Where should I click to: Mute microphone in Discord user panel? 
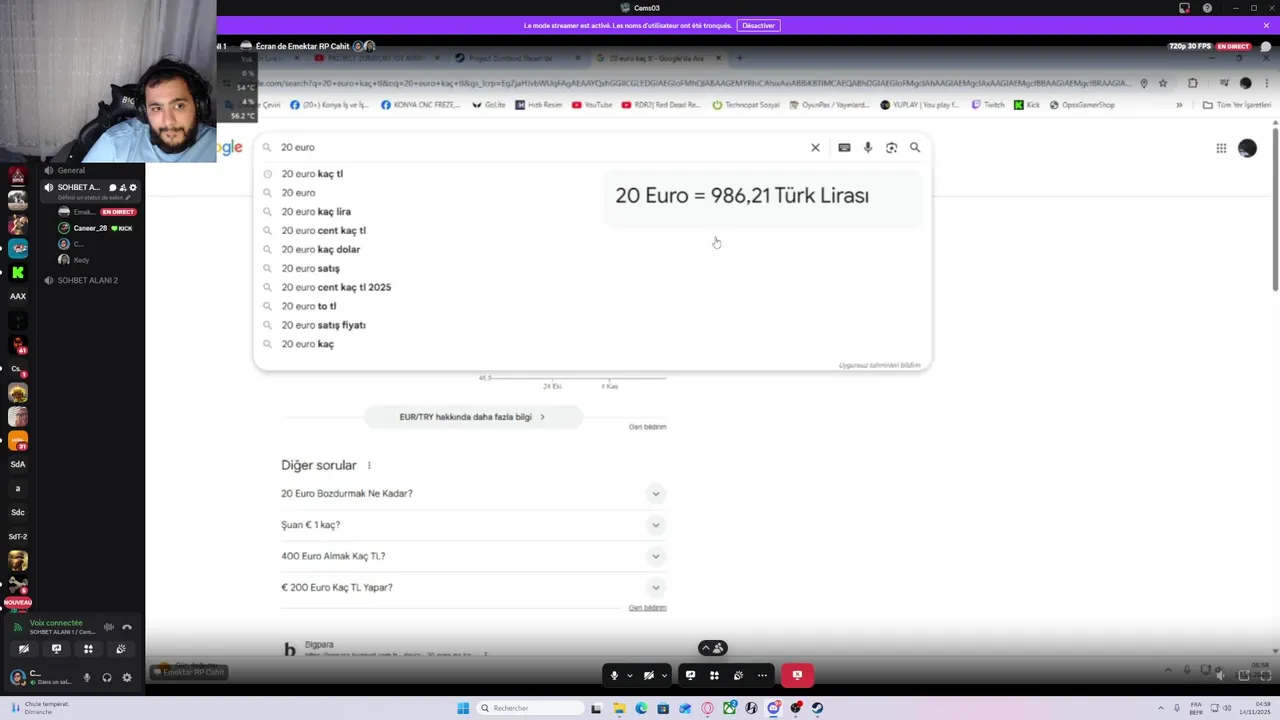point(87,677)
